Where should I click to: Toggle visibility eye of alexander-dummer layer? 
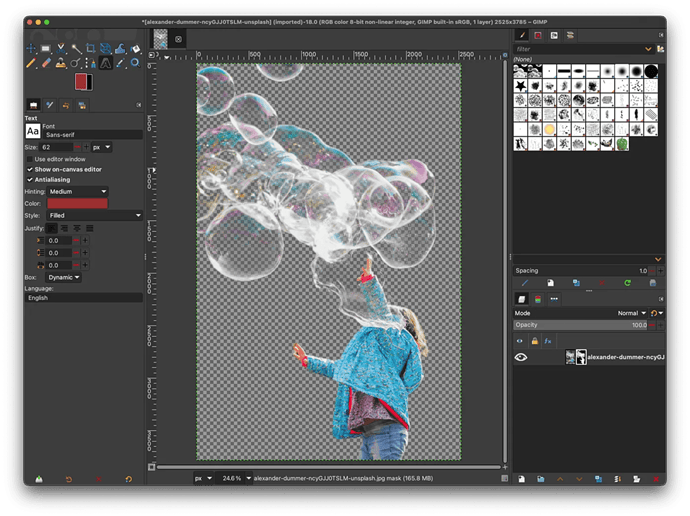[x=521, y=357]
